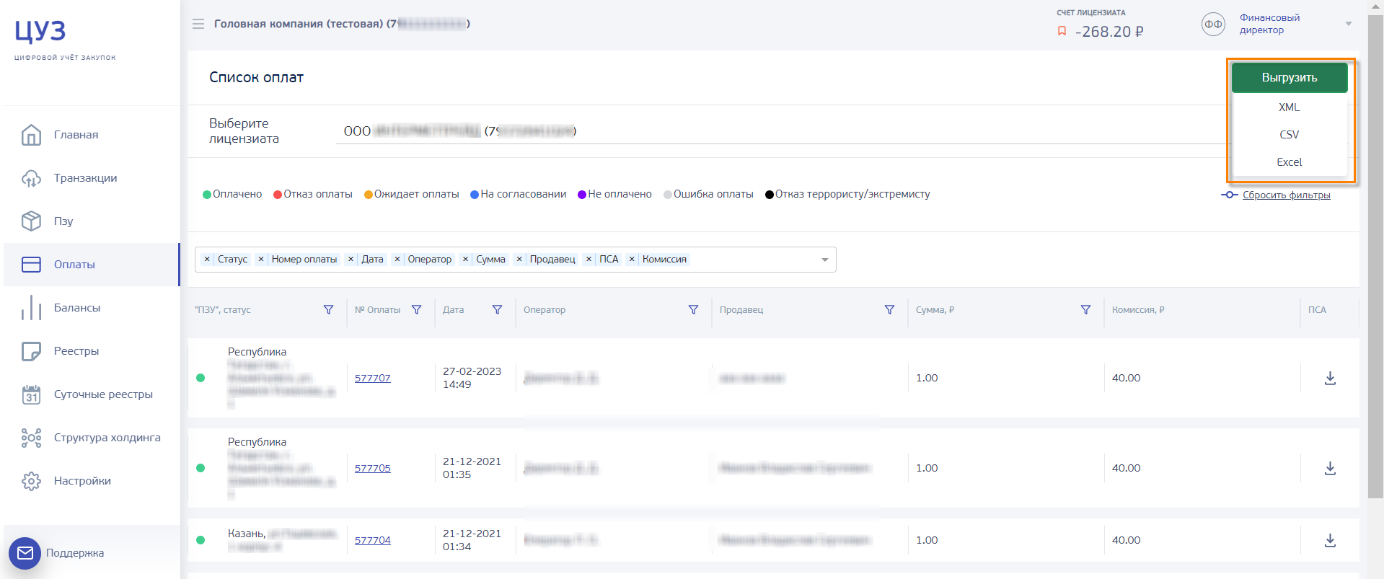
Task: Go to Транзакции in the sidebar
Action: coord(85,178)
